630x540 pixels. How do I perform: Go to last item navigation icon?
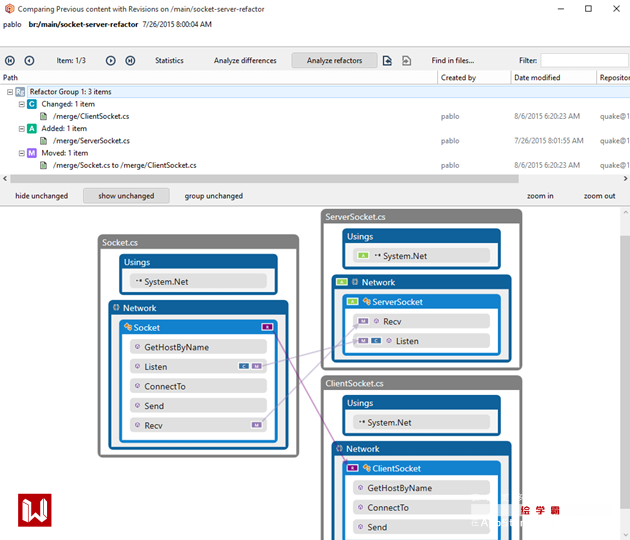130,61
